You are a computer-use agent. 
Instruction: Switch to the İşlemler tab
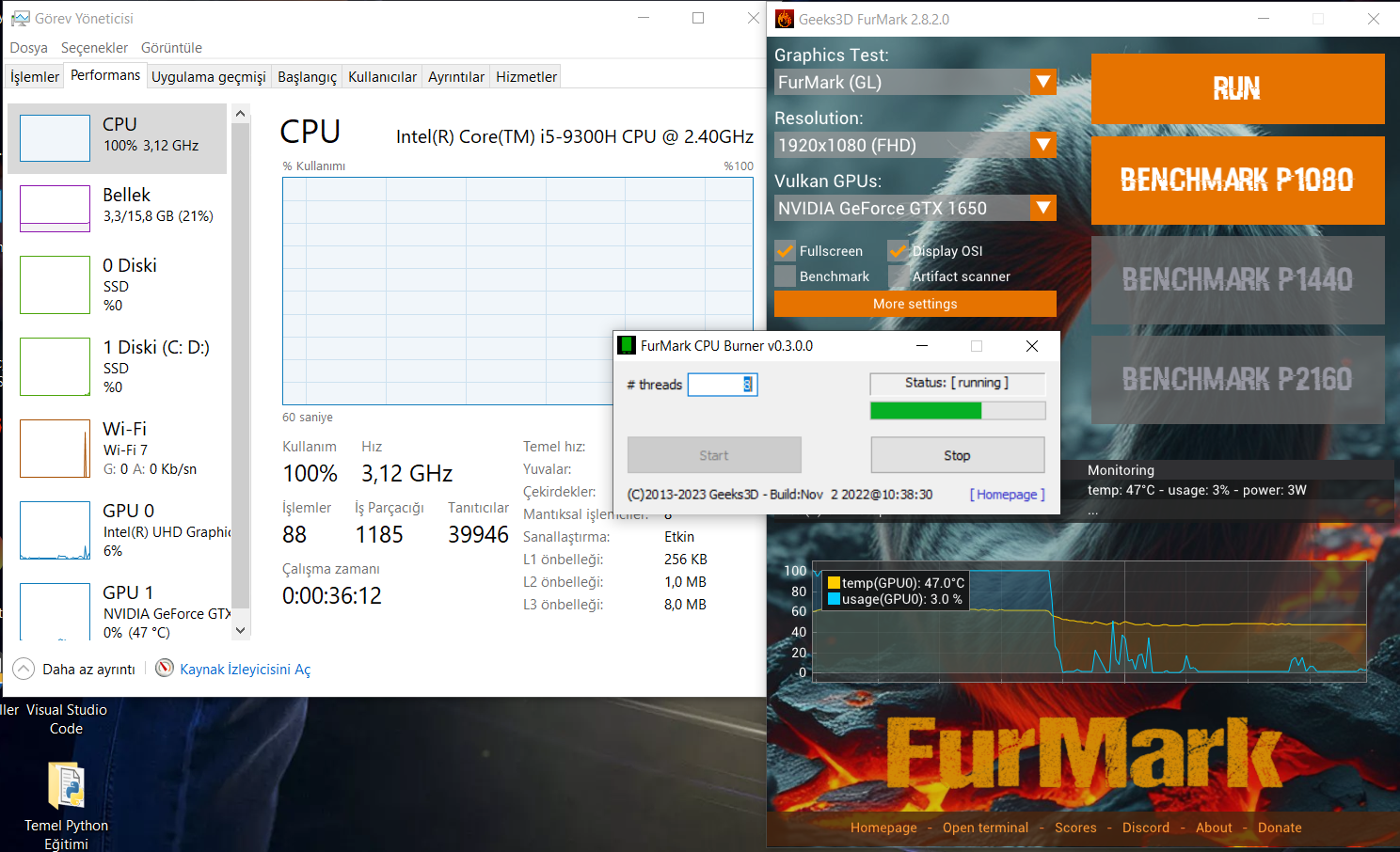tap(35, 77)
